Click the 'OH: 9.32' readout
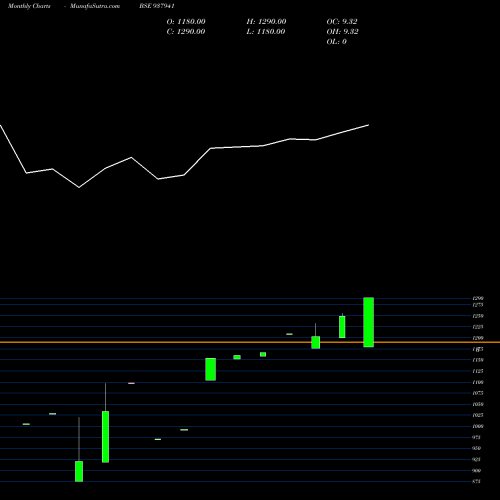 [x=343, y=32]
